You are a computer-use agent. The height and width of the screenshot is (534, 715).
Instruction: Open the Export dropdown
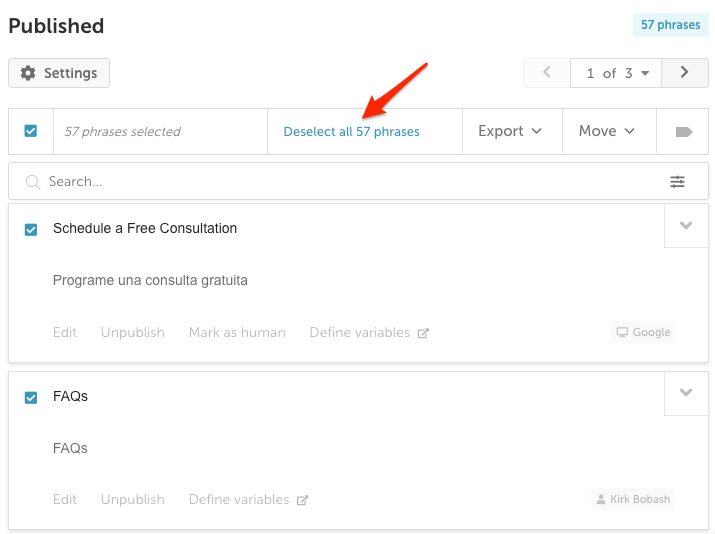click(510, 131)
